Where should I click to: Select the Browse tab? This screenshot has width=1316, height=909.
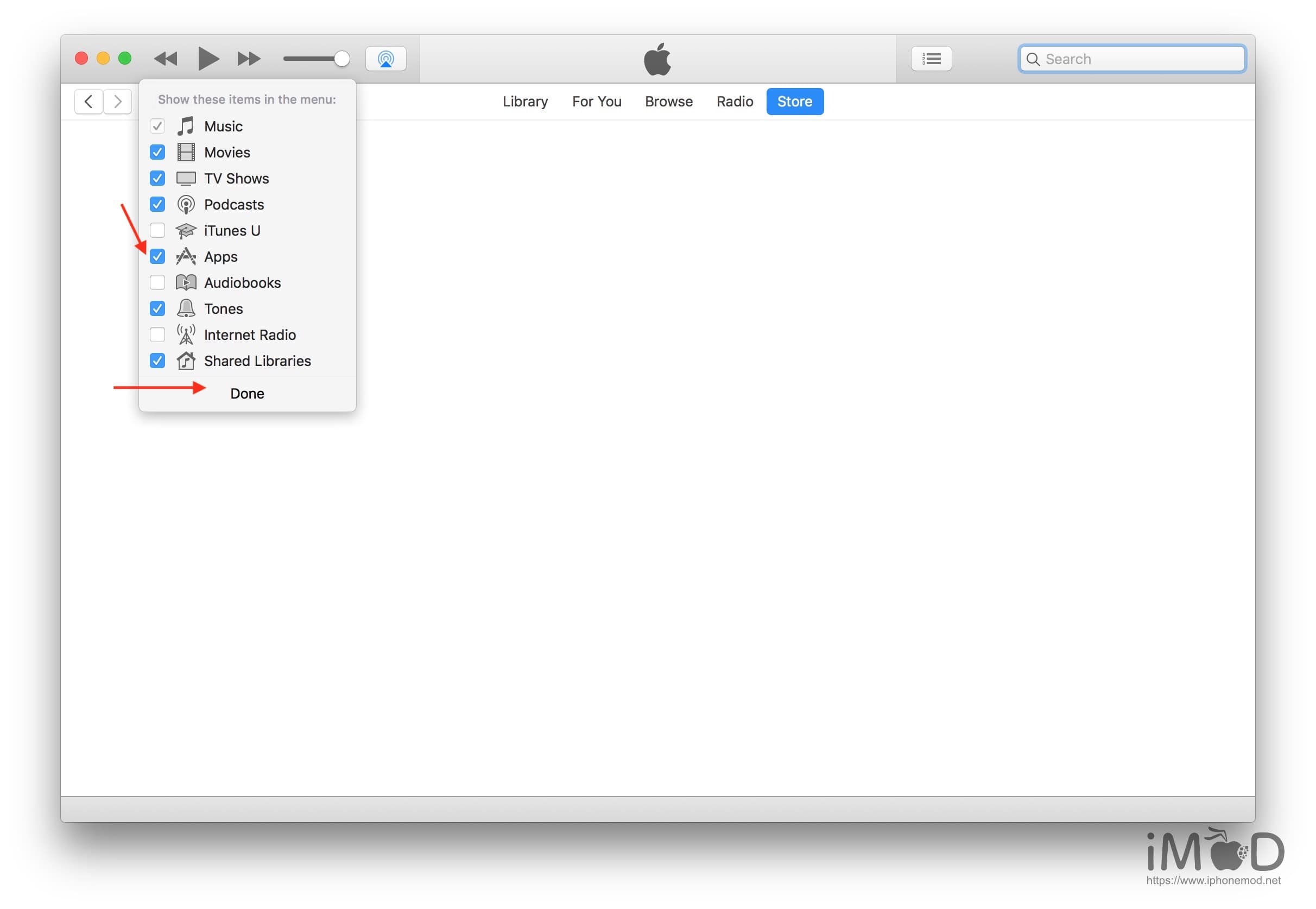pos(668,102)
